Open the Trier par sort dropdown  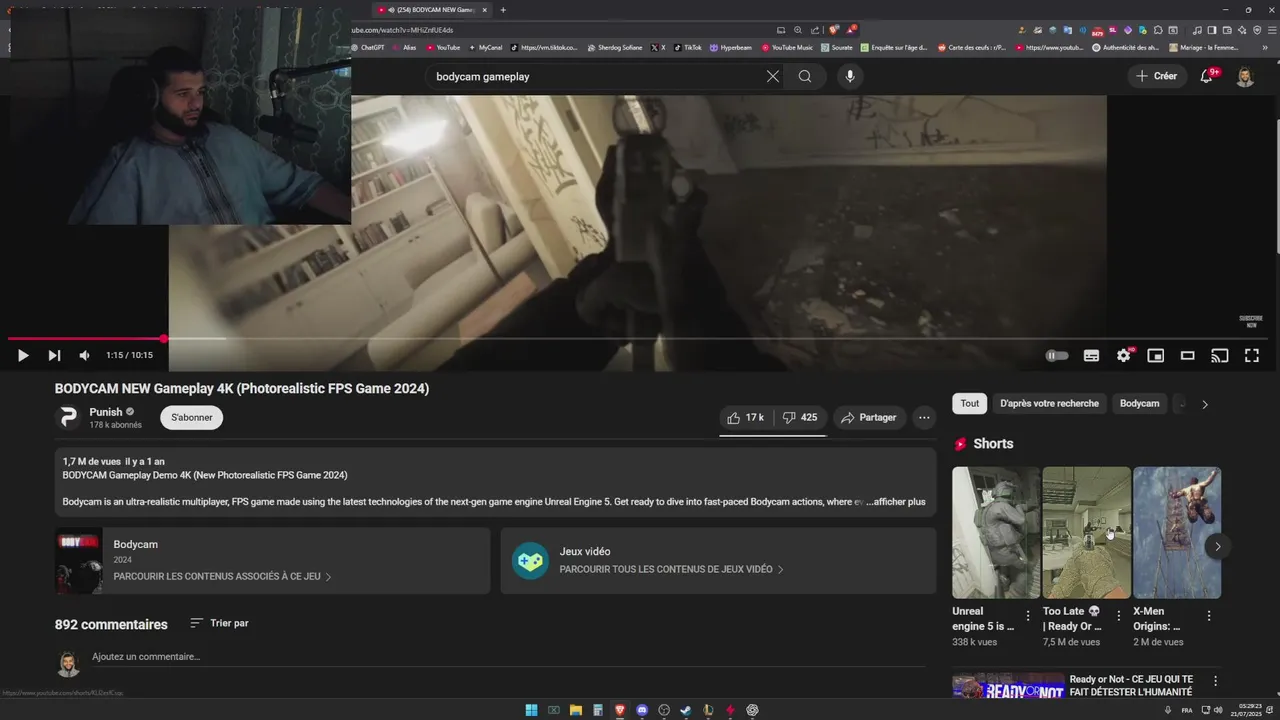pyautogui.click(x=219, y=623)
